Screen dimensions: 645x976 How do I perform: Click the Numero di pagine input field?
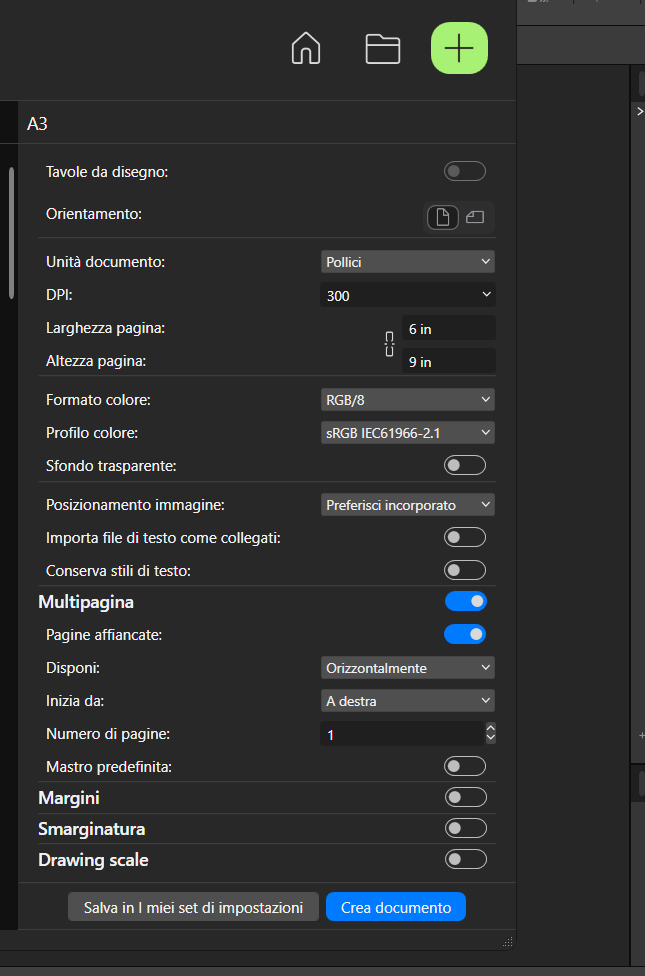point(402,734)
